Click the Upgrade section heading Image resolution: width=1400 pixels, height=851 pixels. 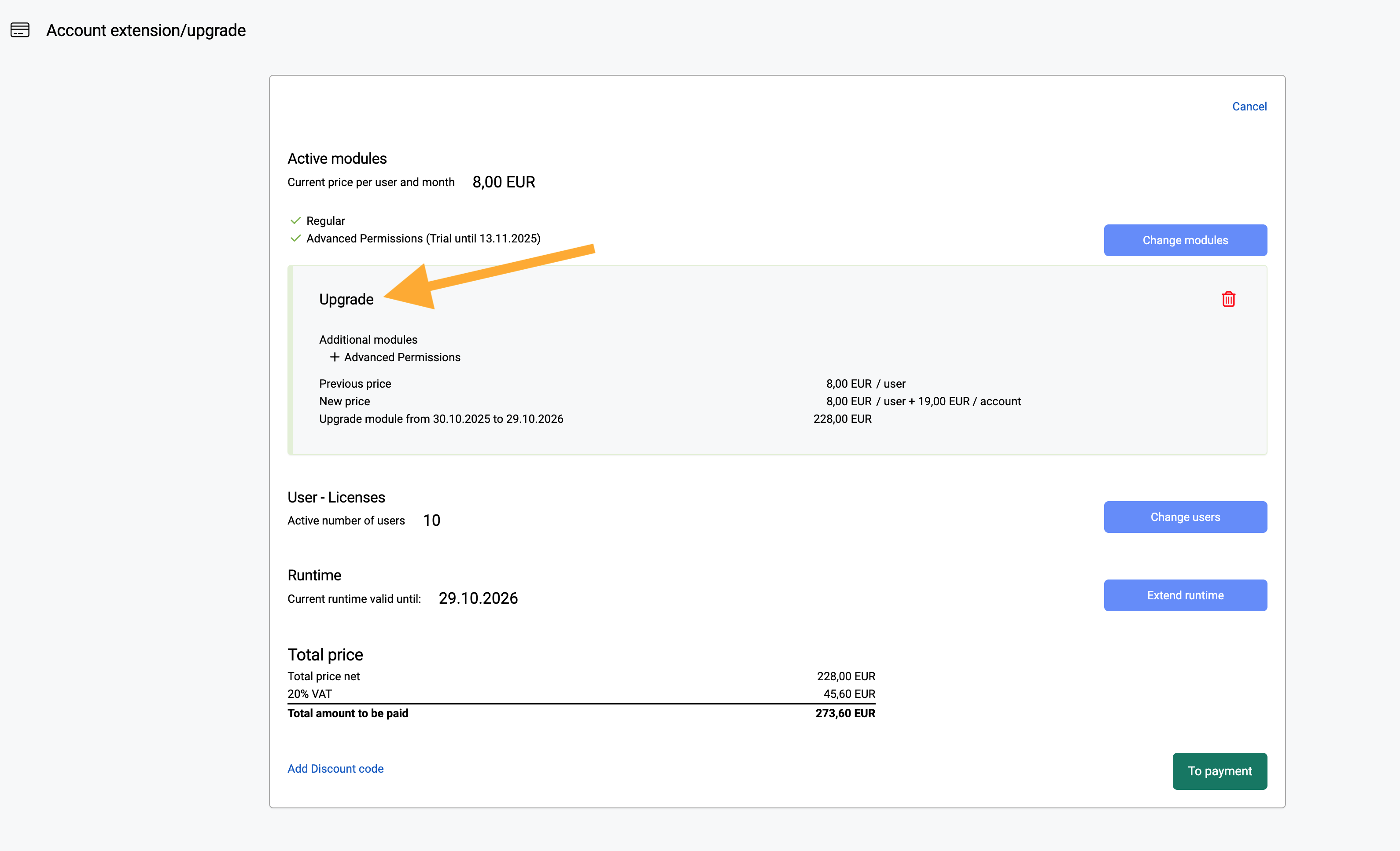tap(346, 299)
